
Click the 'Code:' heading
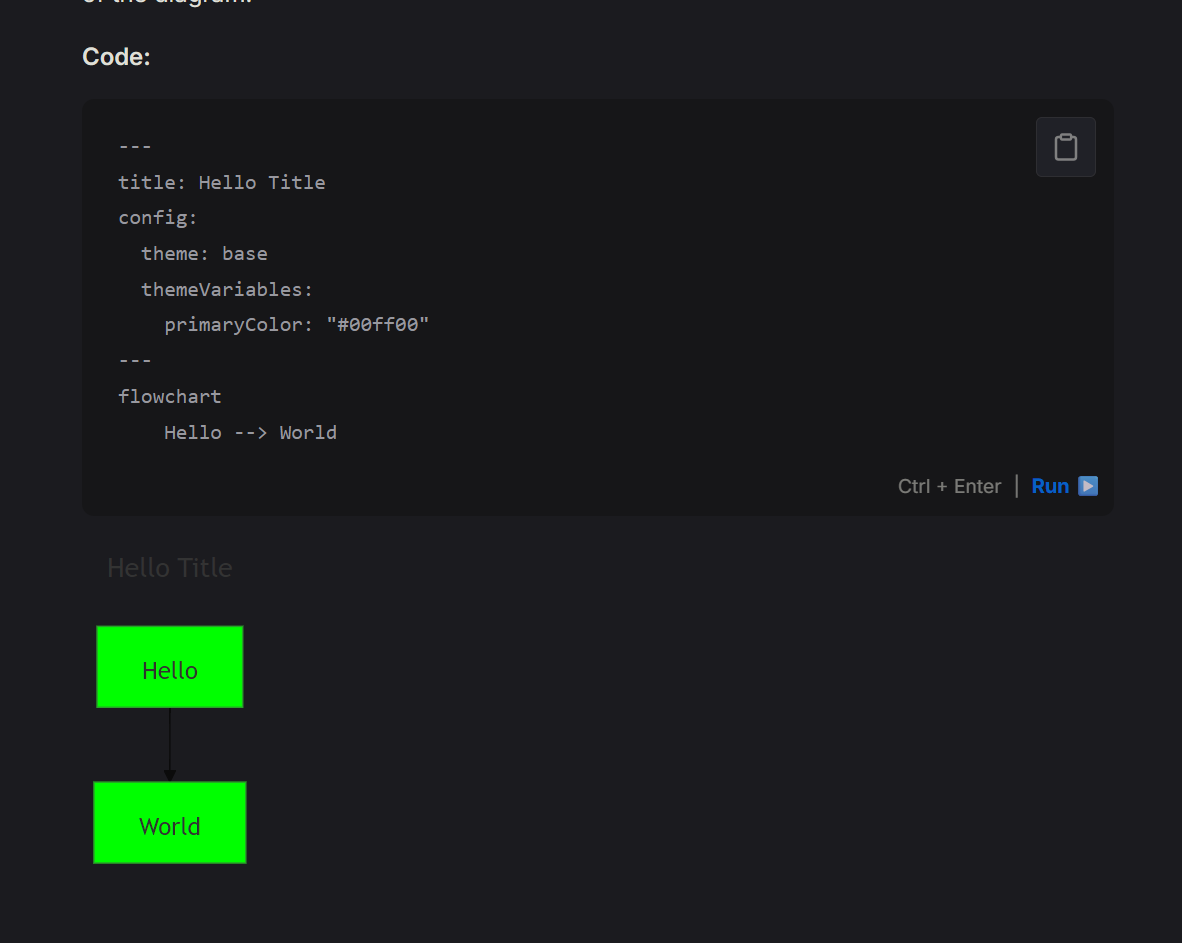point(116,57)
